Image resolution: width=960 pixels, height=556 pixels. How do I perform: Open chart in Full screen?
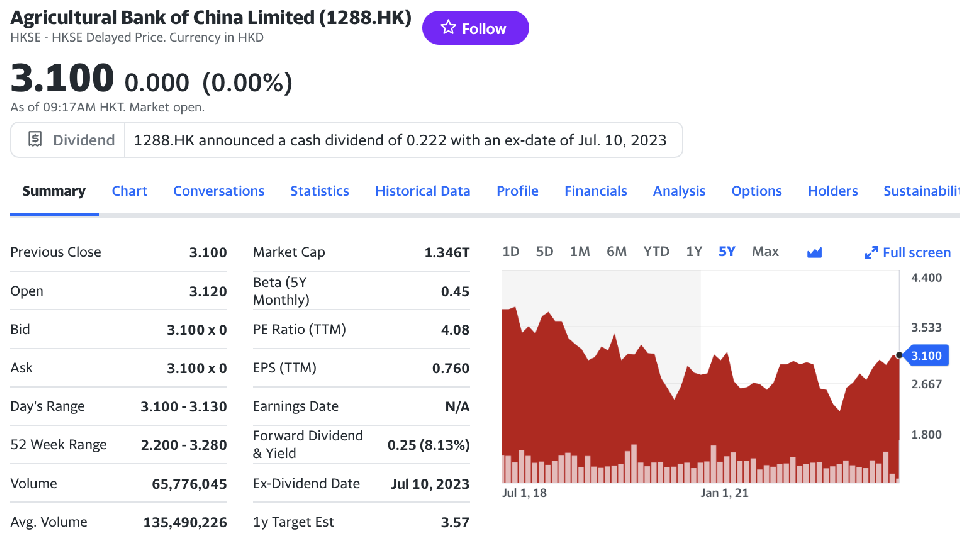pos(908,252)
